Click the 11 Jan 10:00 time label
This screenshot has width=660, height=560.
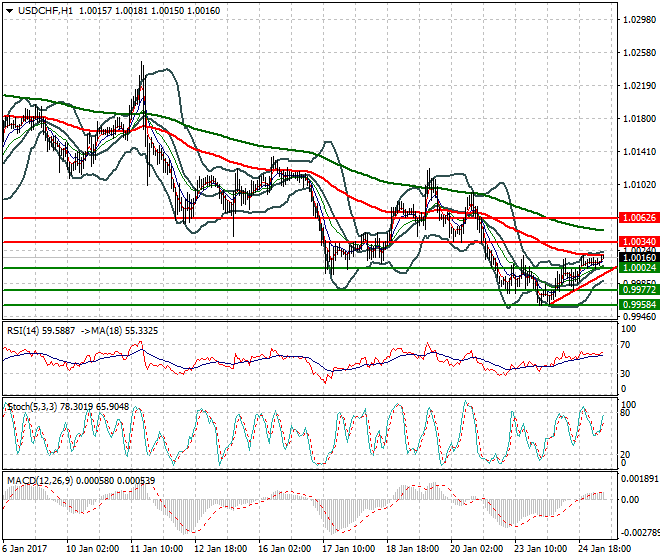(157, 549)
